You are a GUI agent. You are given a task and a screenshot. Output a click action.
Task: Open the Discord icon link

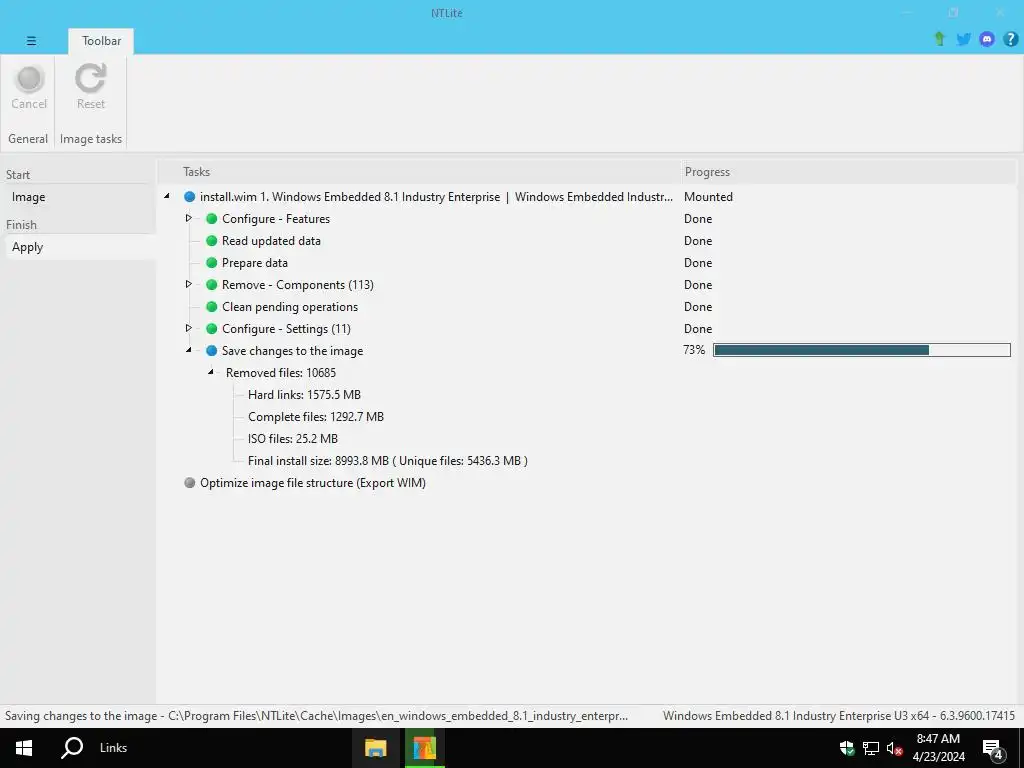click(987, 39)
